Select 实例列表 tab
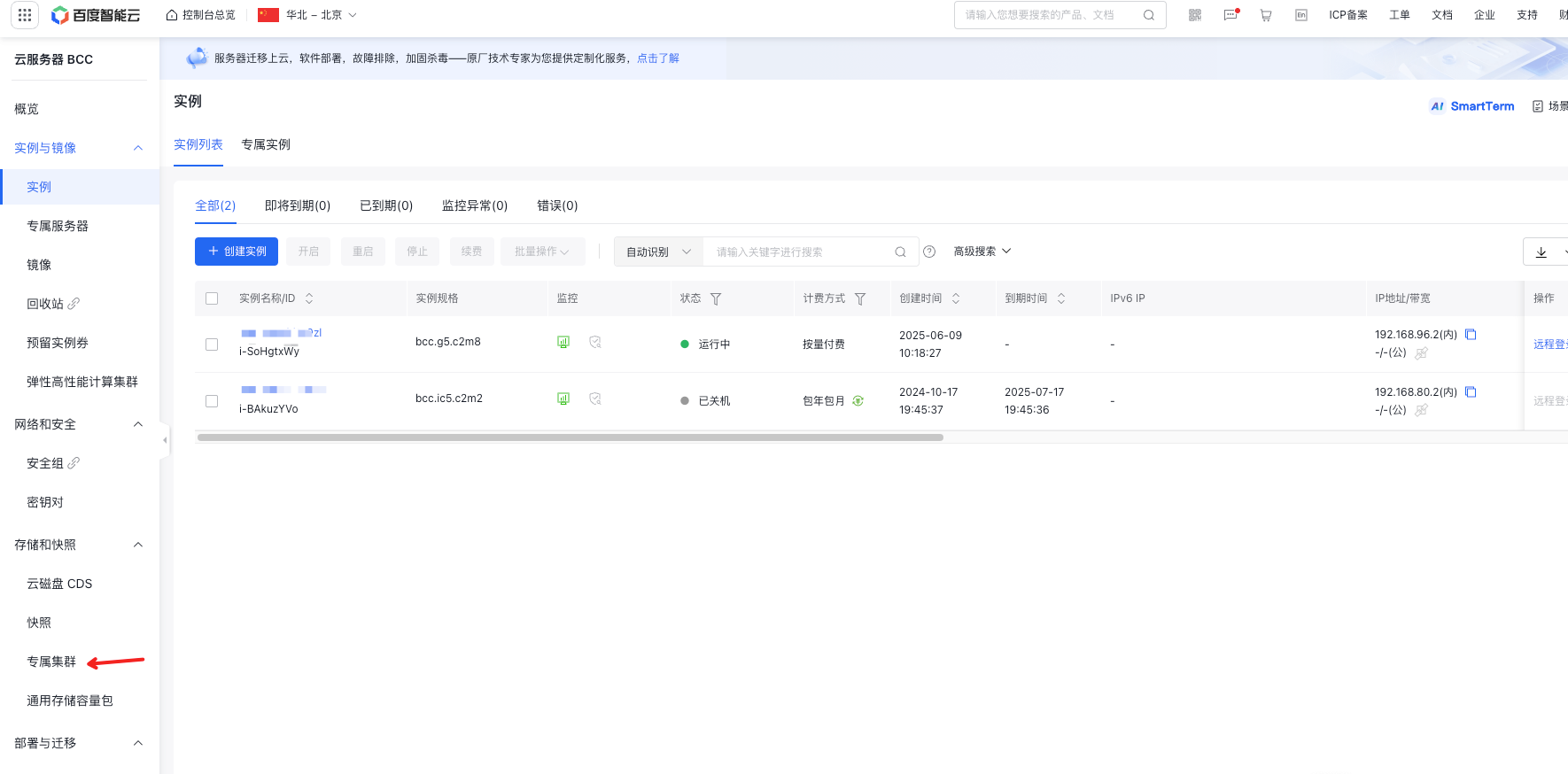The height and width of the screenshot is (774, 1568). pos(198,144)
